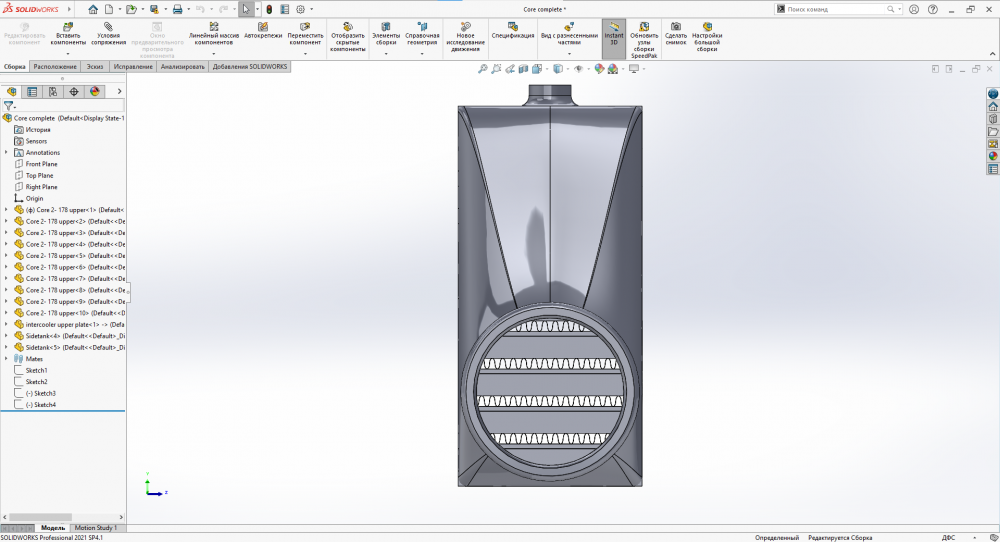Screen dimensions: 1000x542
Task: Click Take Snapshot (Сделать снимок) icon
Action: pos(676,26)
